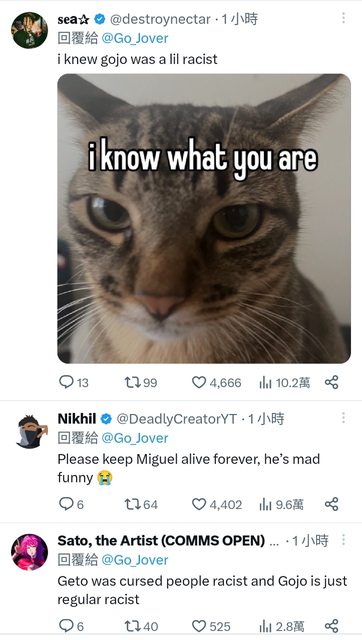Screen dimensions: 362x640
Task: Open more options on Sato the Artist's tweet
Action: click(x=343, y=540)
